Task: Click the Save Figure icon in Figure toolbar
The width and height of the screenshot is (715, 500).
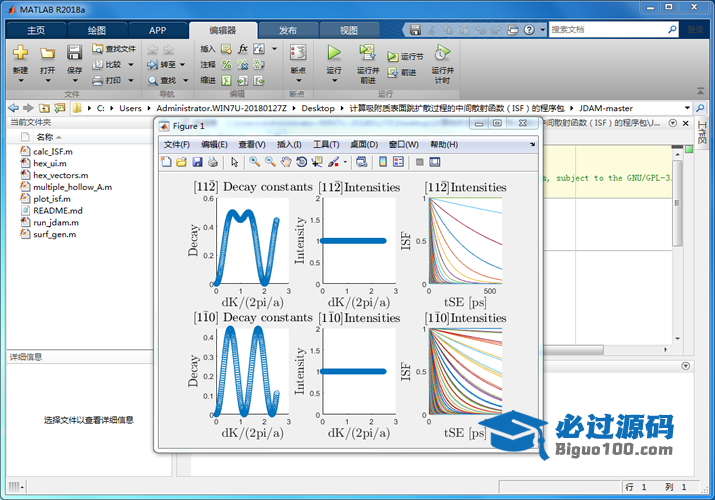Action: [x=197, y=162]
